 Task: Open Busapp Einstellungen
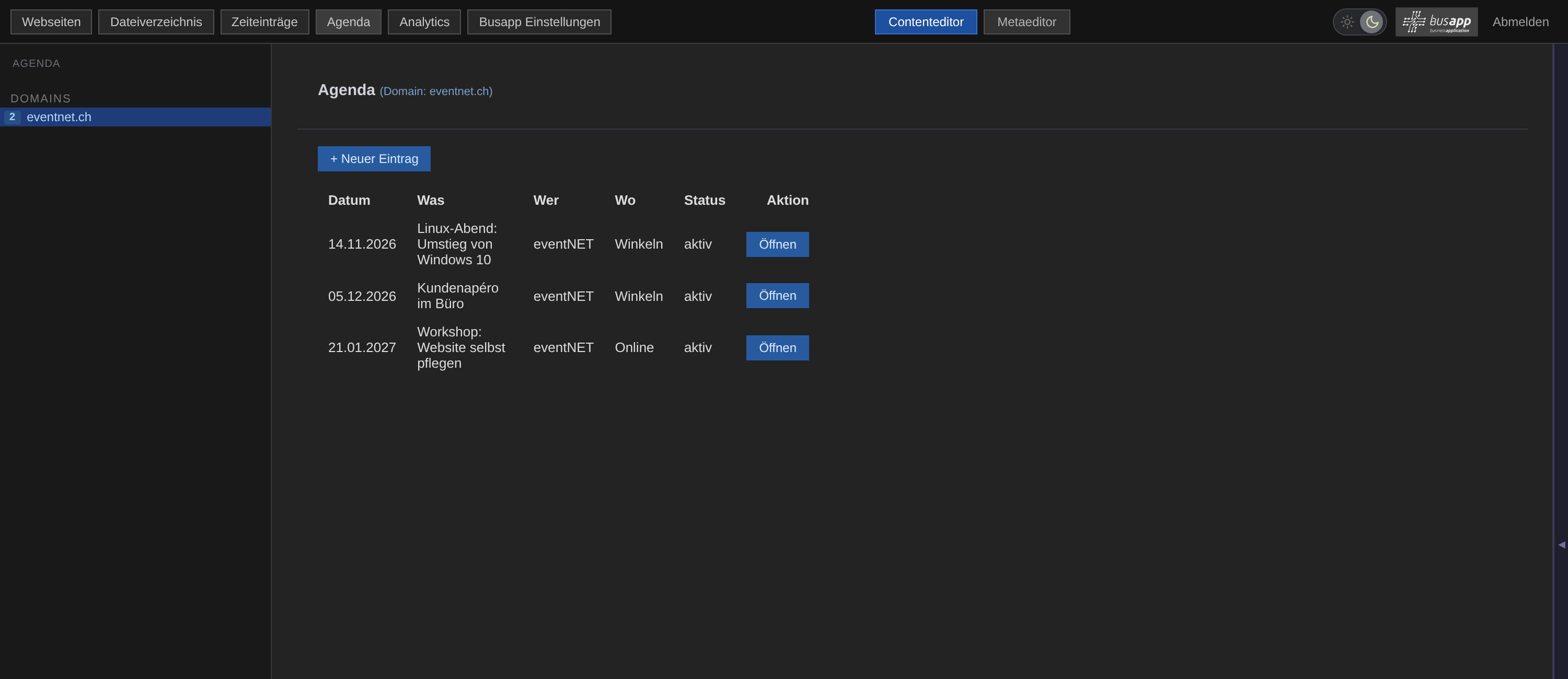click(x=539, y=22)
